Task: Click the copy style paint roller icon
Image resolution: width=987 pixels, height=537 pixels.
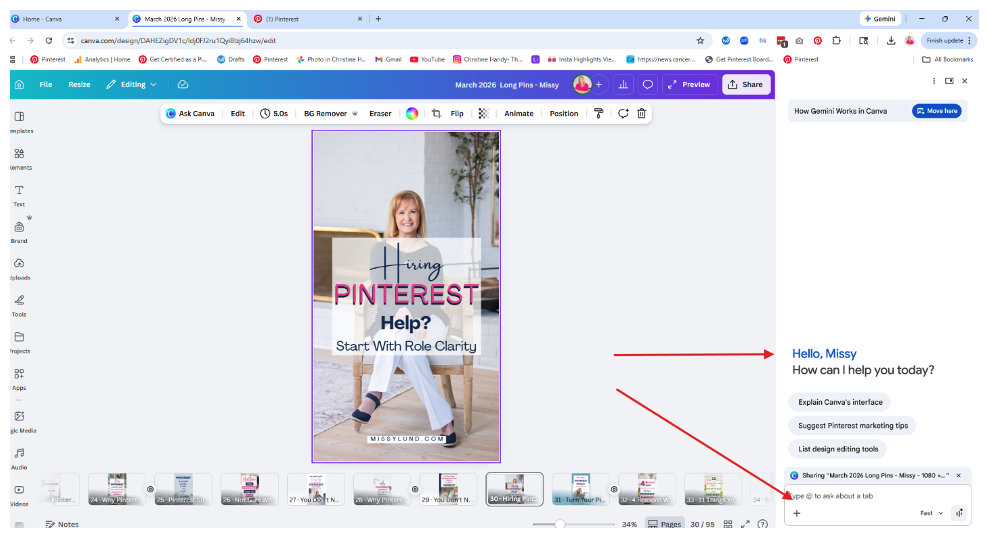Action: point(599,114)
